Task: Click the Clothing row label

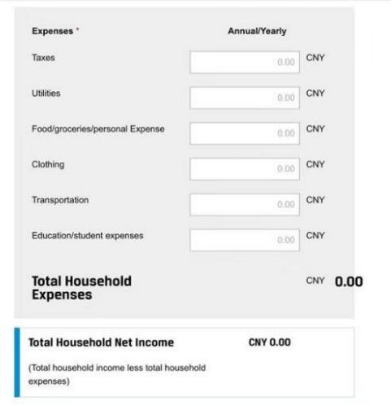Action: coord(48,165)
